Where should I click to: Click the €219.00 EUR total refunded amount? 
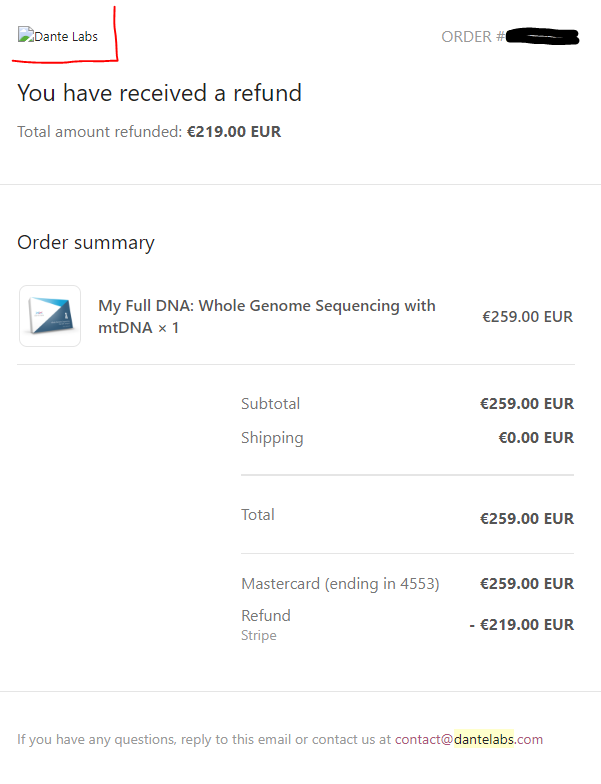pos(234,132)
